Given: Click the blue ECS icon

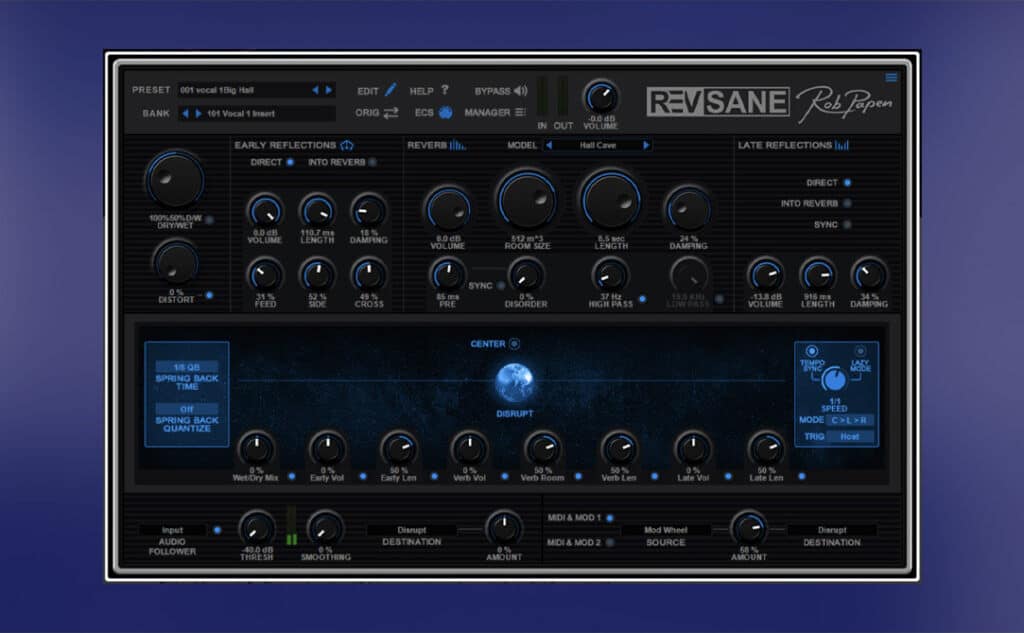Looking at the screenshot, I should pos(445,112).
